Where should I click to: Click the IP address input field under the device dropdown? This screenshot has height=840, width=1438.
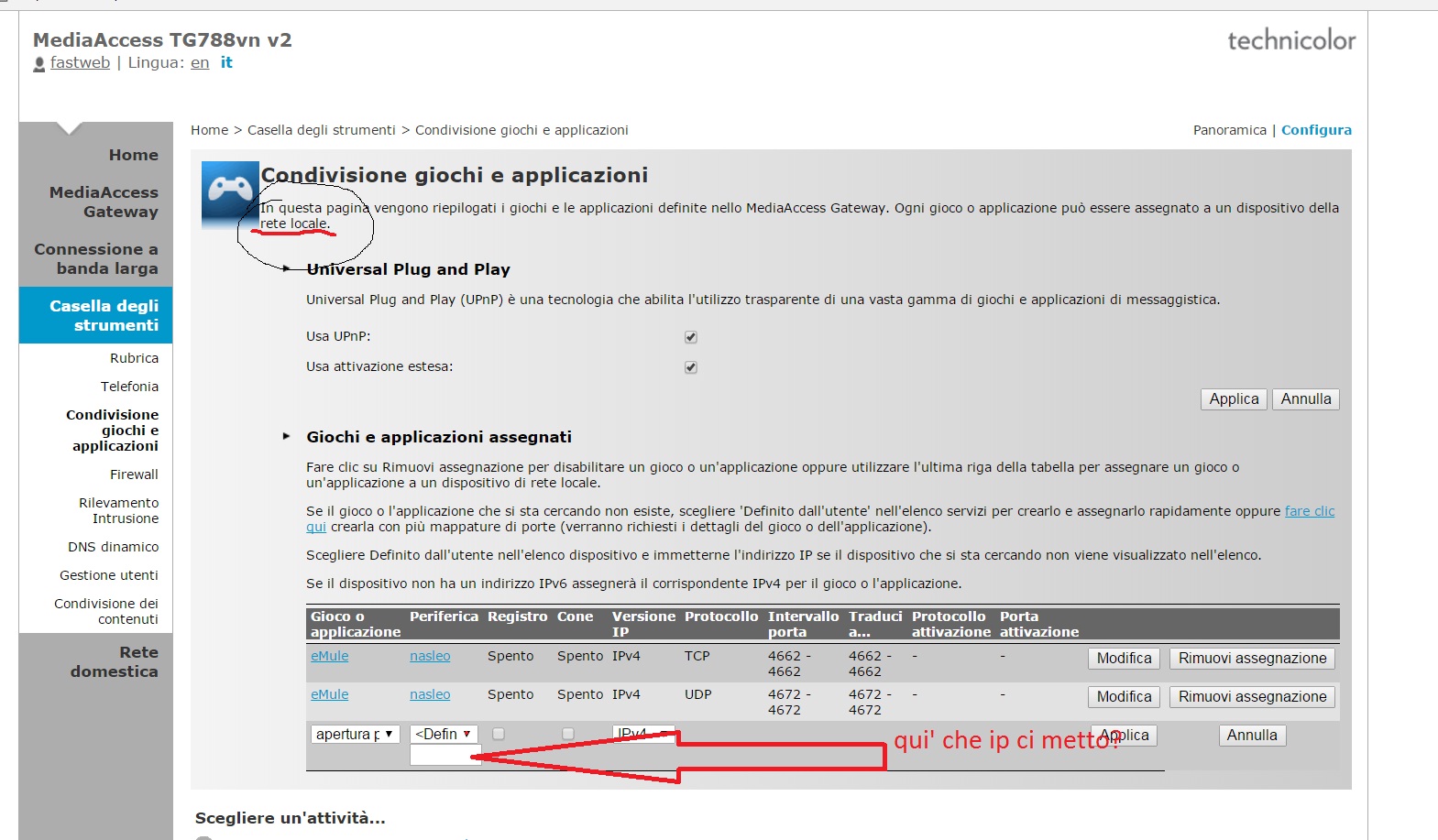(x=445, y=755)
